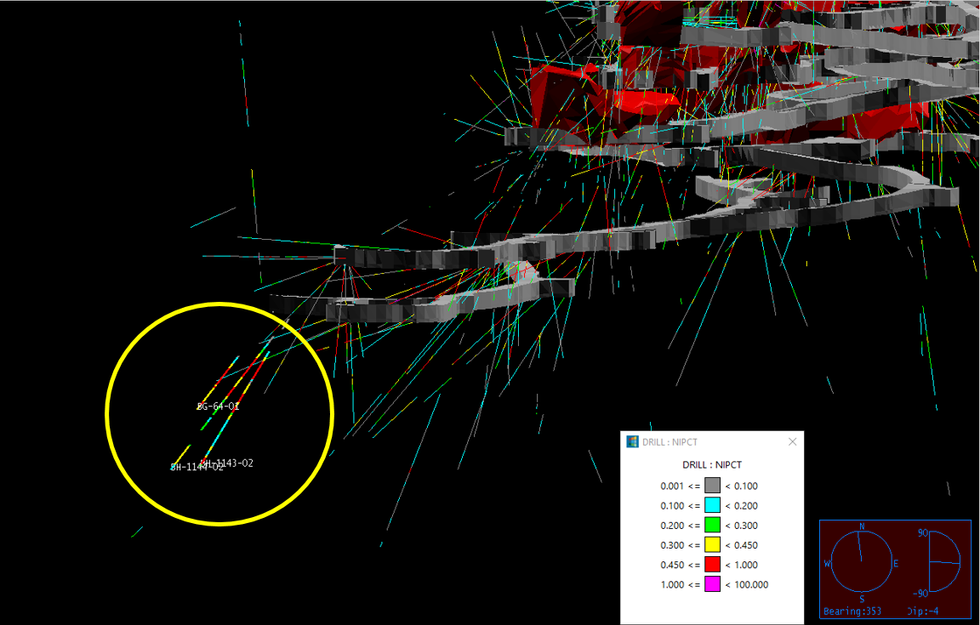Screen dimensions: 980x625
Task: Click the E marker on the compass
Action: (897, 564)
